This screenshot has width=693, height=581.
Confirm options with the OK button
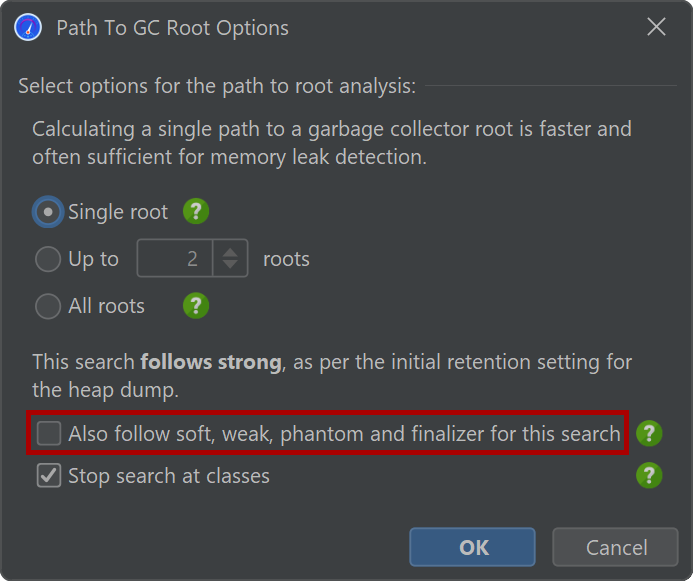[x=472, y=547]
